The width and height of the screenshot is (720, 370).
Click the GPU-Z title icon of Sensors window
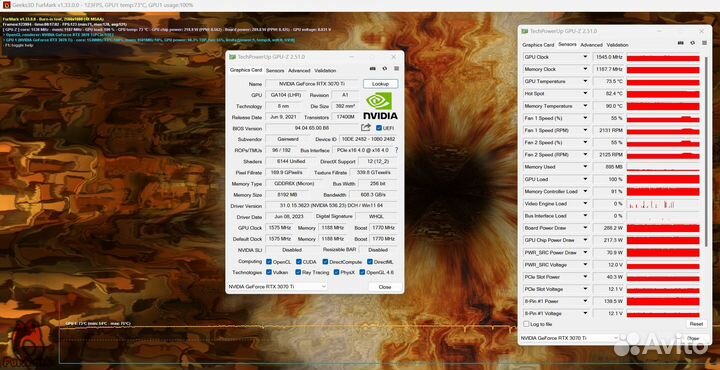[525, 31]
